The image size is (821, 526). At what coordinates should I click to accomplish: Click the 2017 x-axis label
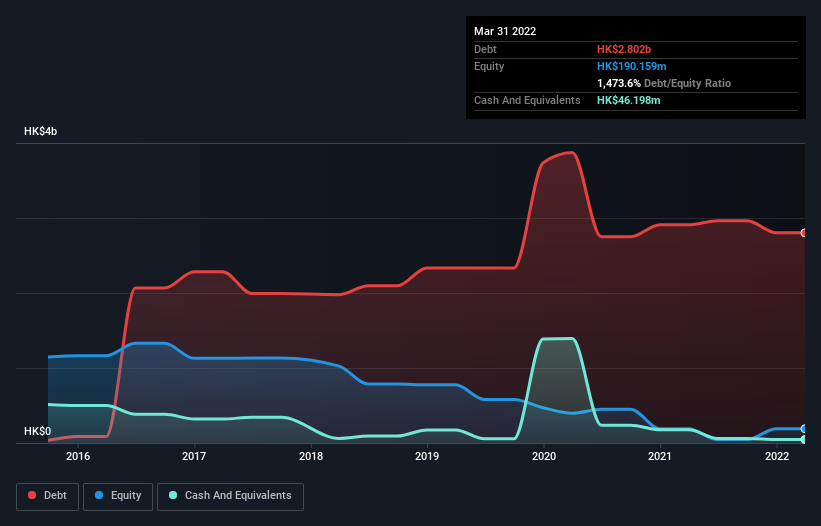pyautogui.click(x=194, y=456)
